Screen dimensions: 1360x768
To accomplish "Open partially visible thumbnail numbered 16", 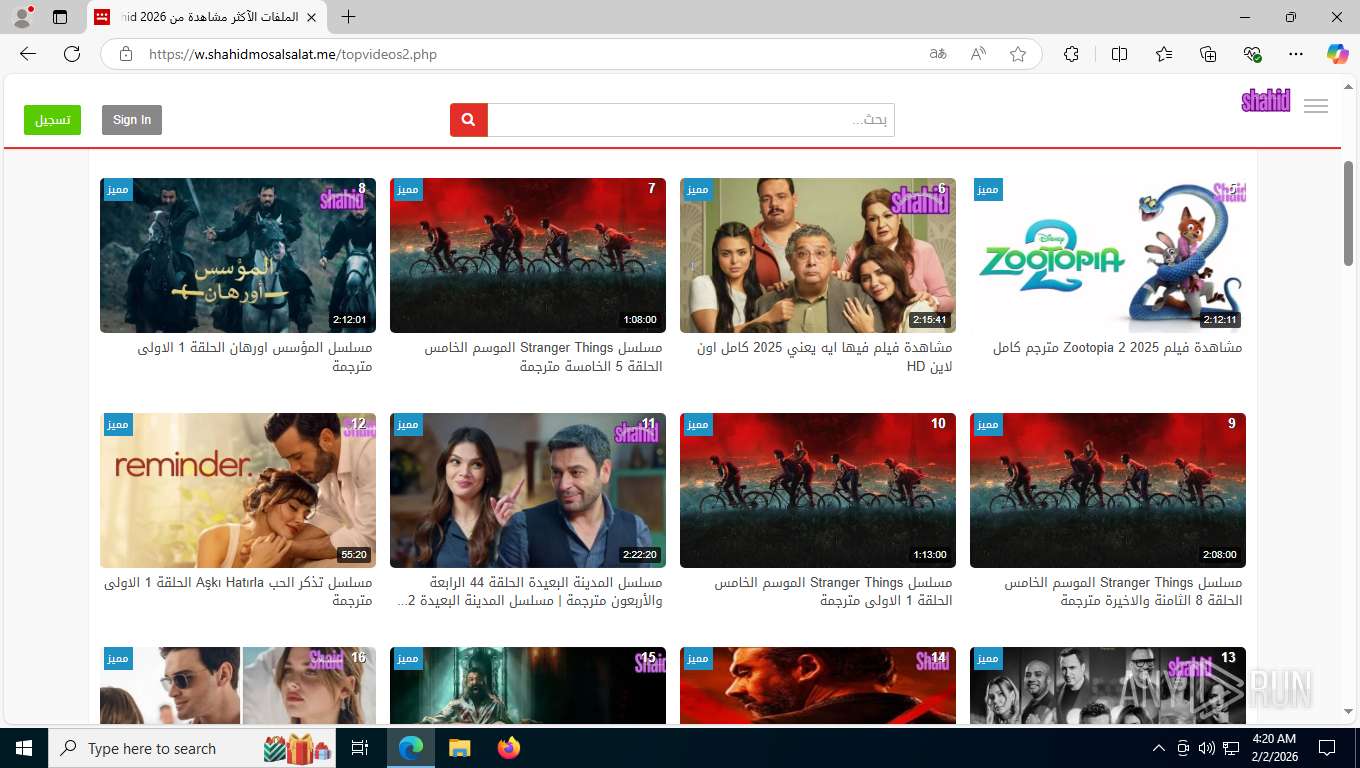I will tap(238, 686).
